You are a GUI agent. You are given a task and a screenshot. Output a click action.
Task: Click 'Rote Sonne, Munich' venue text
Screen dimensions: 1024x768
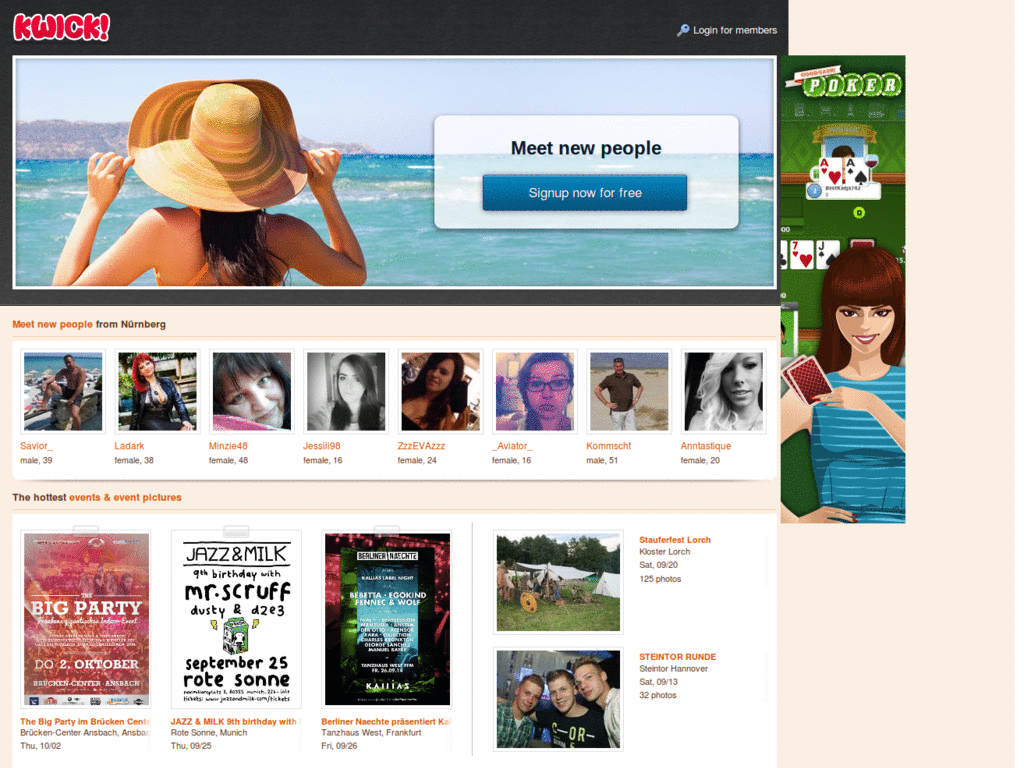click(x=209, y=733)
